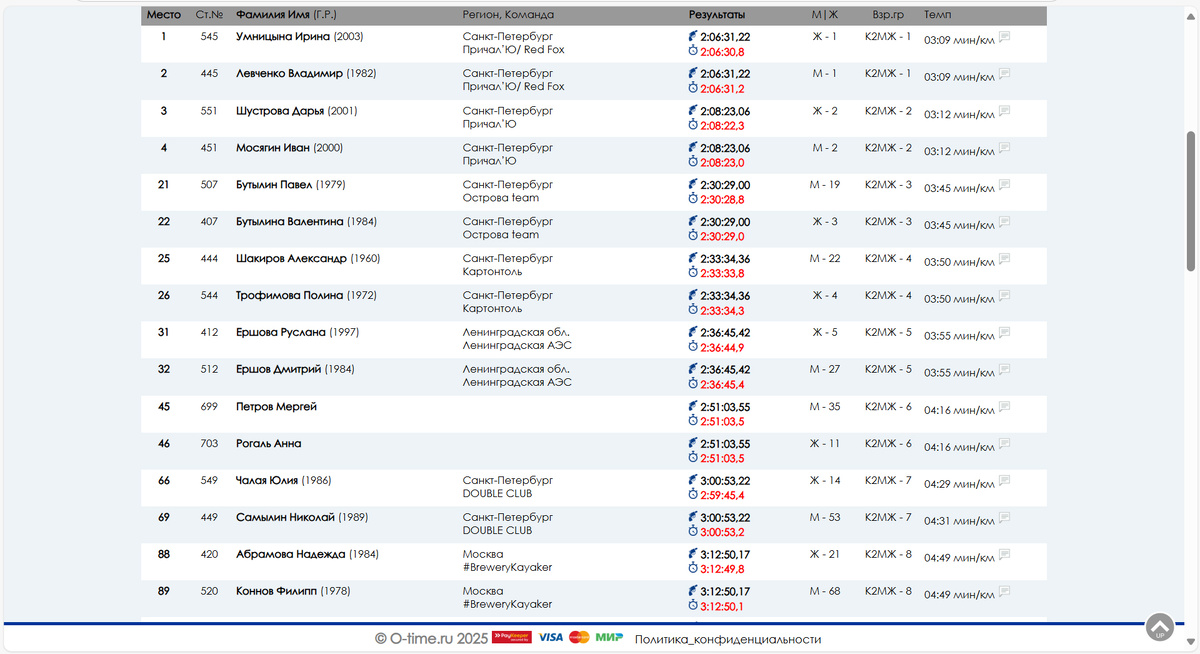Click the name Коннов Филипп
The width and height of the screenshot is (1200, 654).
click(276, 591)
